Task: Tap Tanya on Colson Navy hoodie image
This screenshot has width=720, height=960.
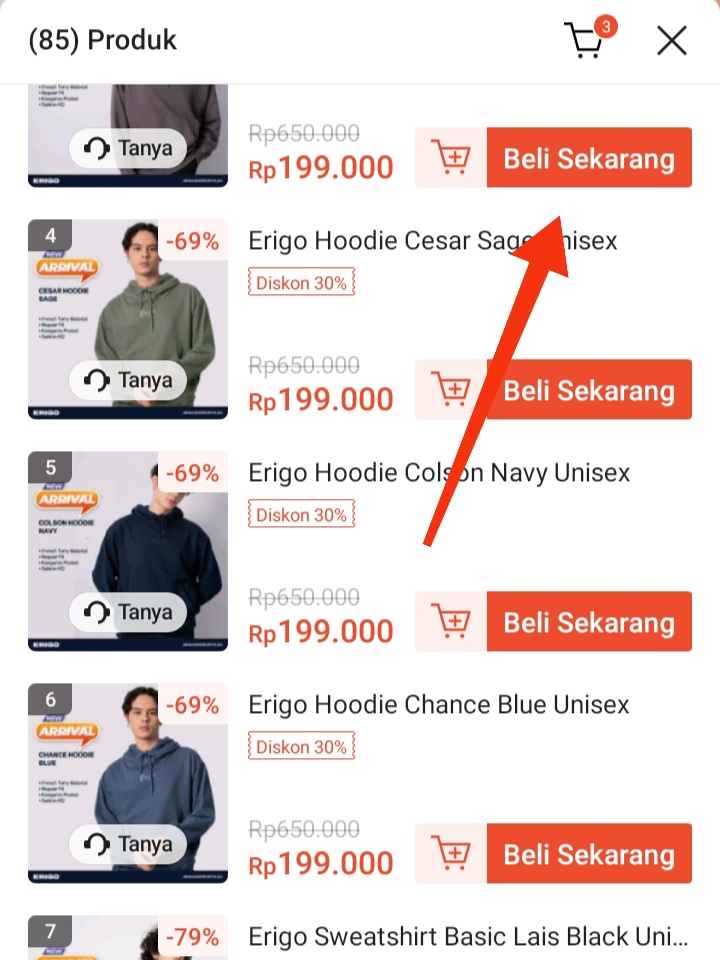Action: 128,612
